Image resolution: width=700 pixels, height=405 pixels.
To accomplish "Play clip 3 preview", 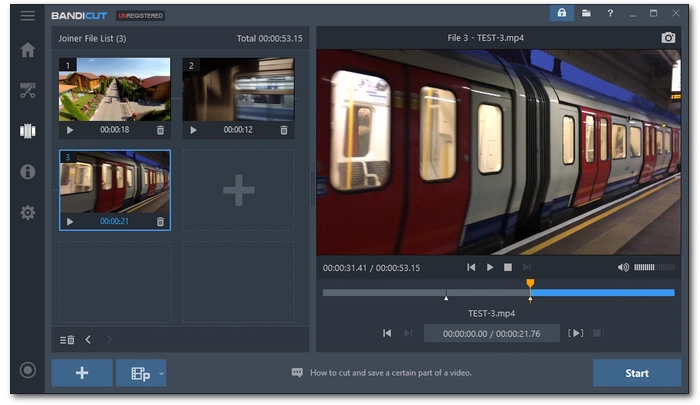I will pos(70,221).
